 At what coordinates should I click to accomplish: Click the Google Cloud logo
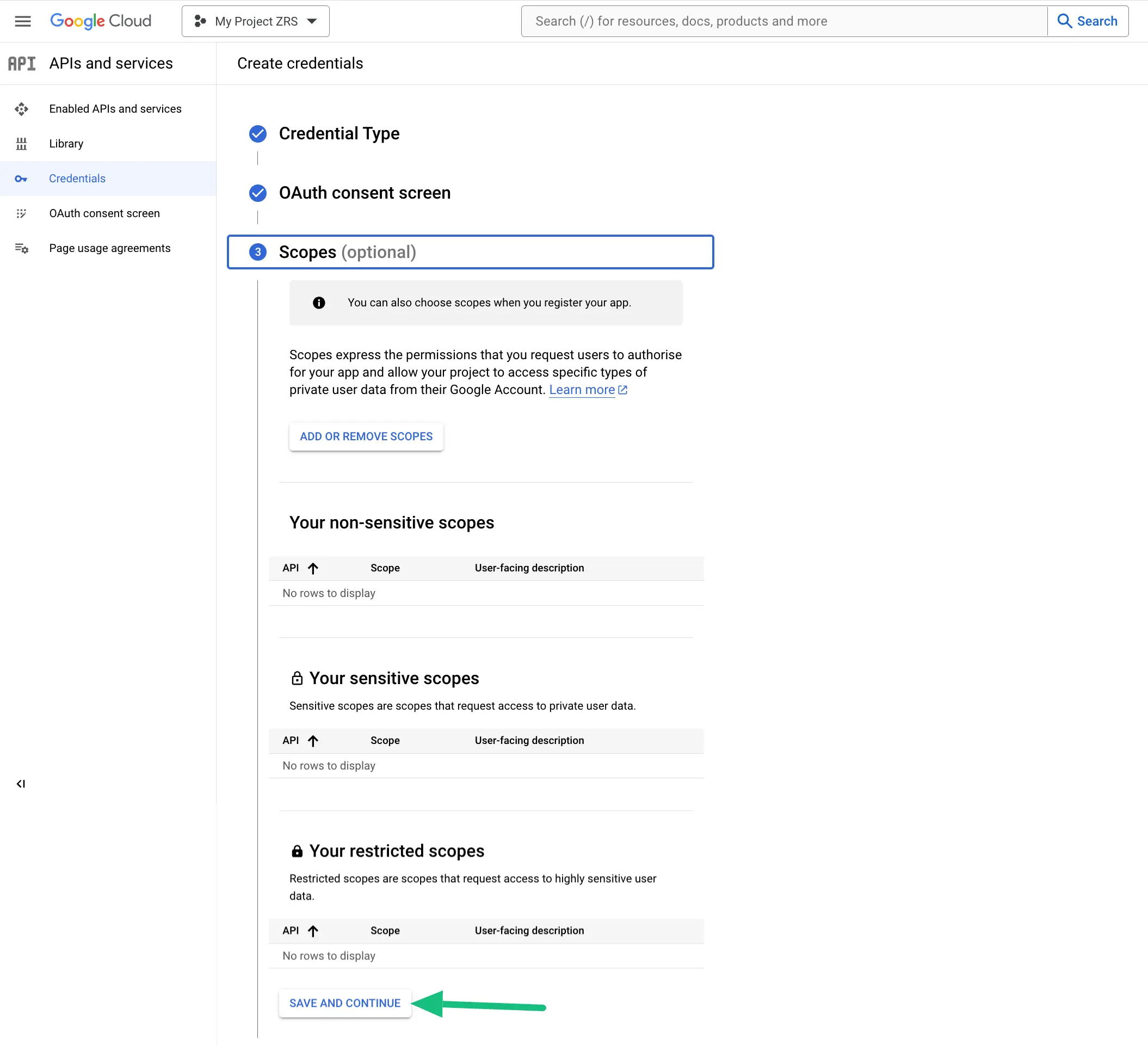pyautogui.click(x=101, y=21)
